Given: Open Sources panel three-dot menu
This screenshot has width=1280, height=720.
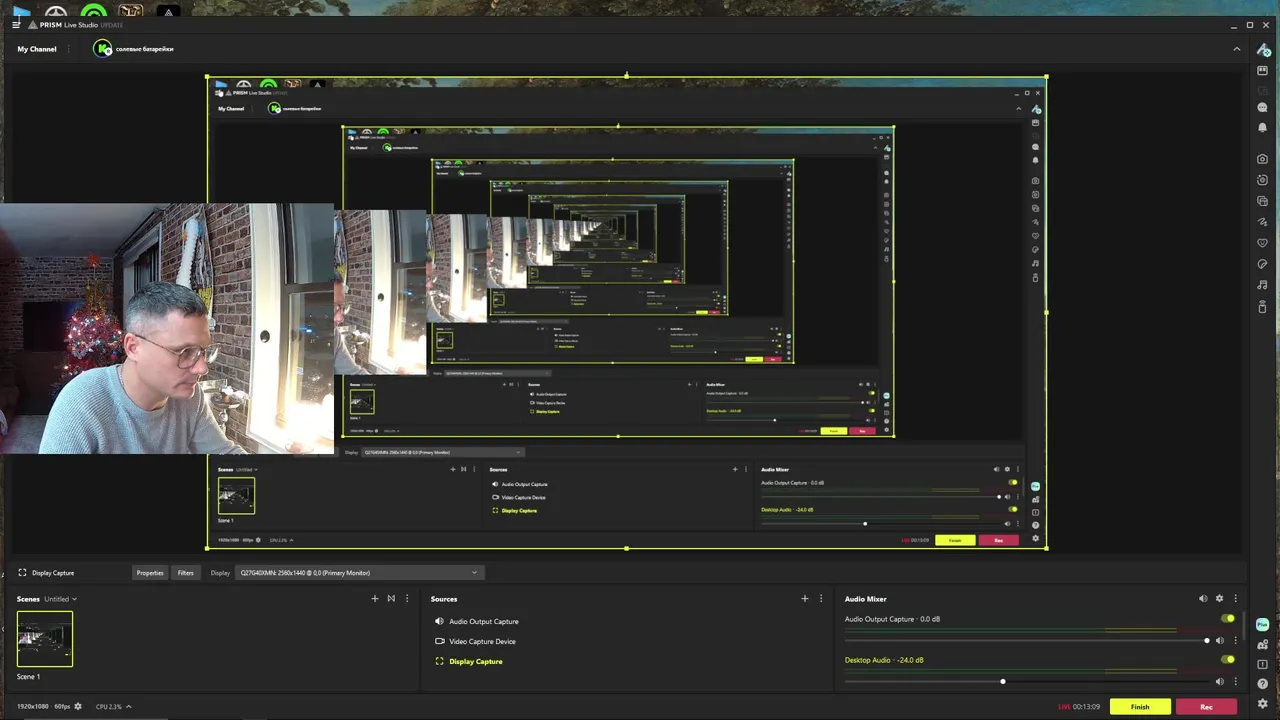Looking at the screenshot, I should pyautogui.click(x=821, y=599).
